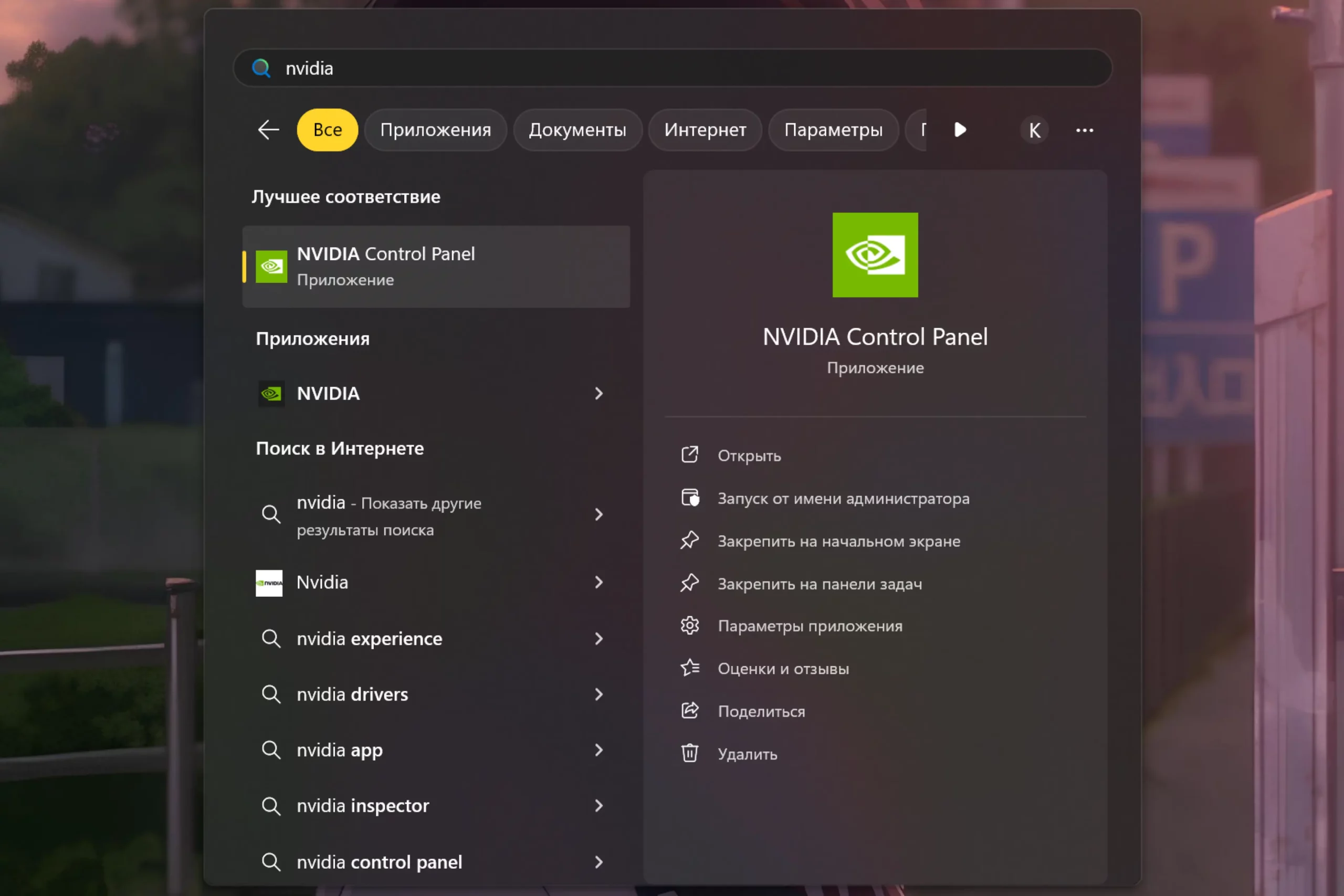Click the K user account avatar
Screen dimensions: 1344x896
click(1034, 130)
